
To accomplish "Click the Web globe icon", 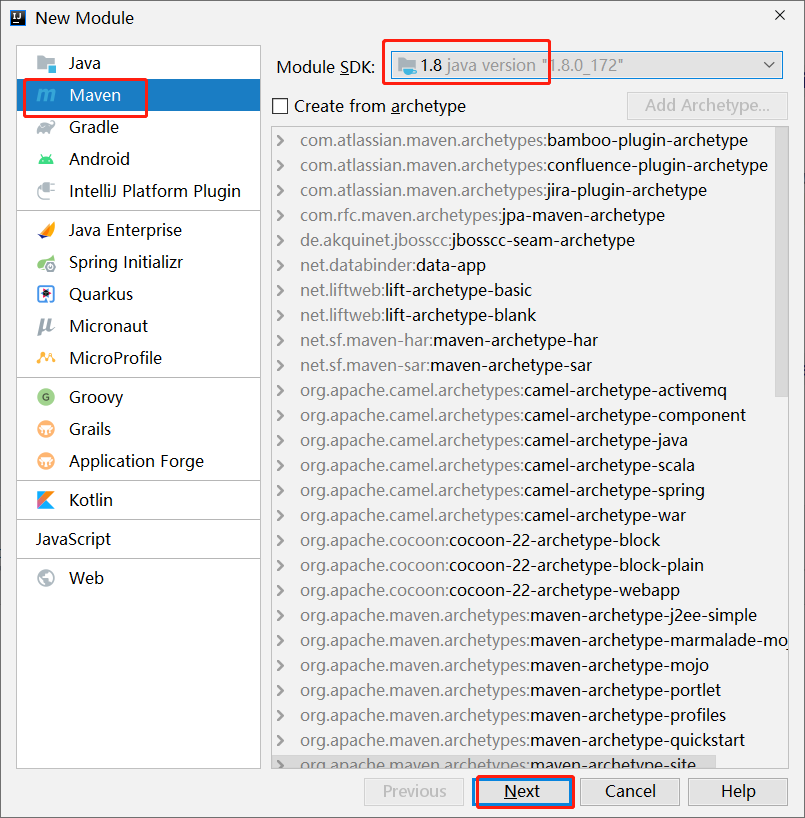I will 46,578.
